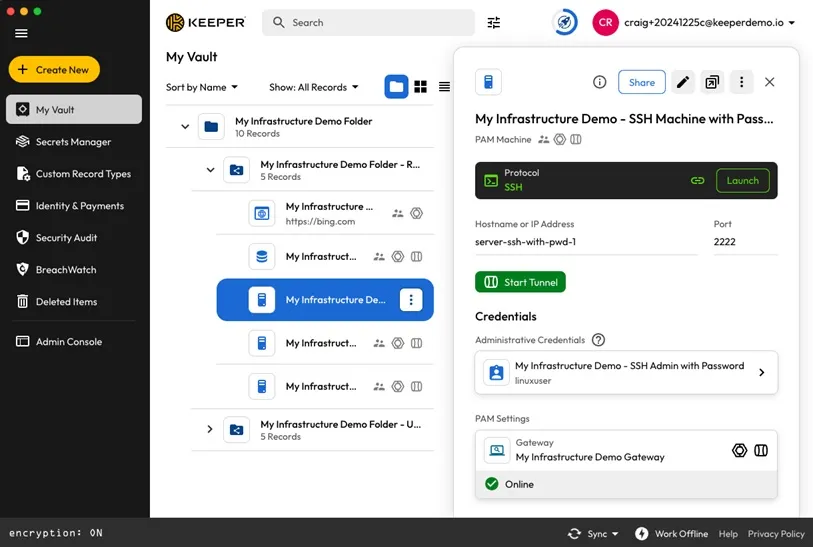813x547 pixels.
Task: Switch to grid view layout
Action: pyautogui.click(x=421, y=87)
